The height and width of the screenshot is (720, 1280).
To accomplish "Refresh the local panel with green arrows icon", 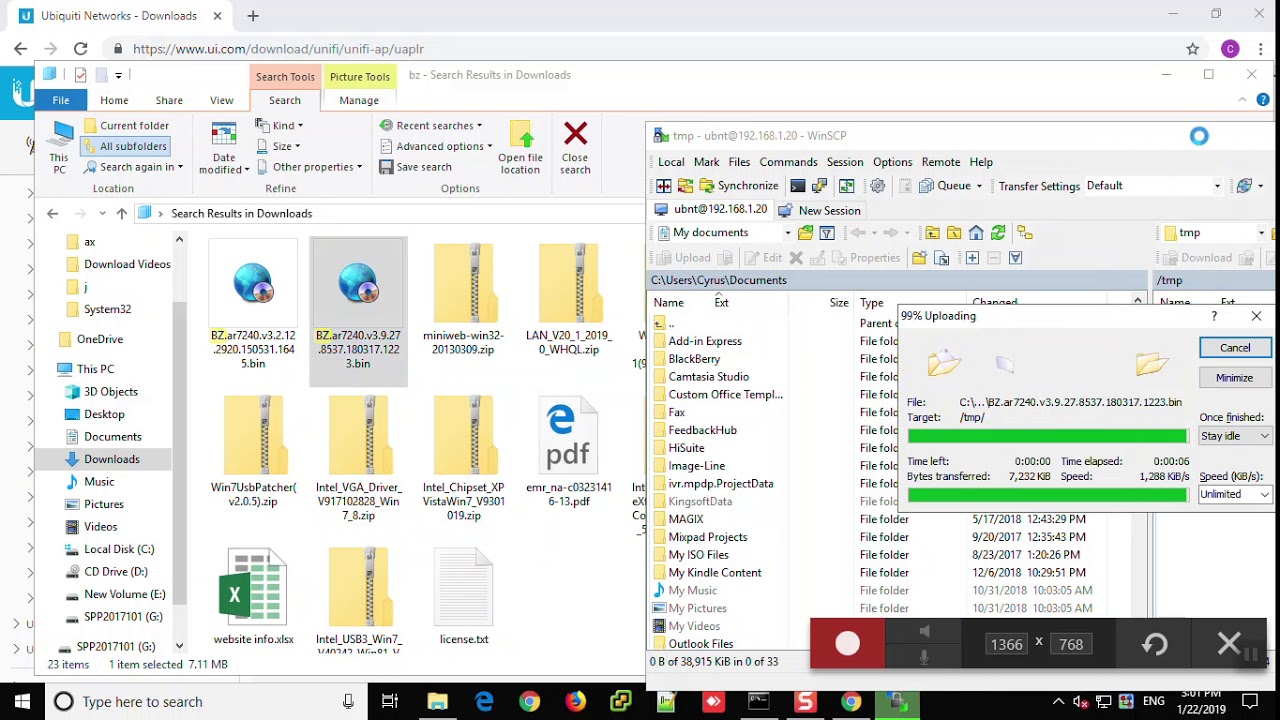I will click(x=998, y=233).
